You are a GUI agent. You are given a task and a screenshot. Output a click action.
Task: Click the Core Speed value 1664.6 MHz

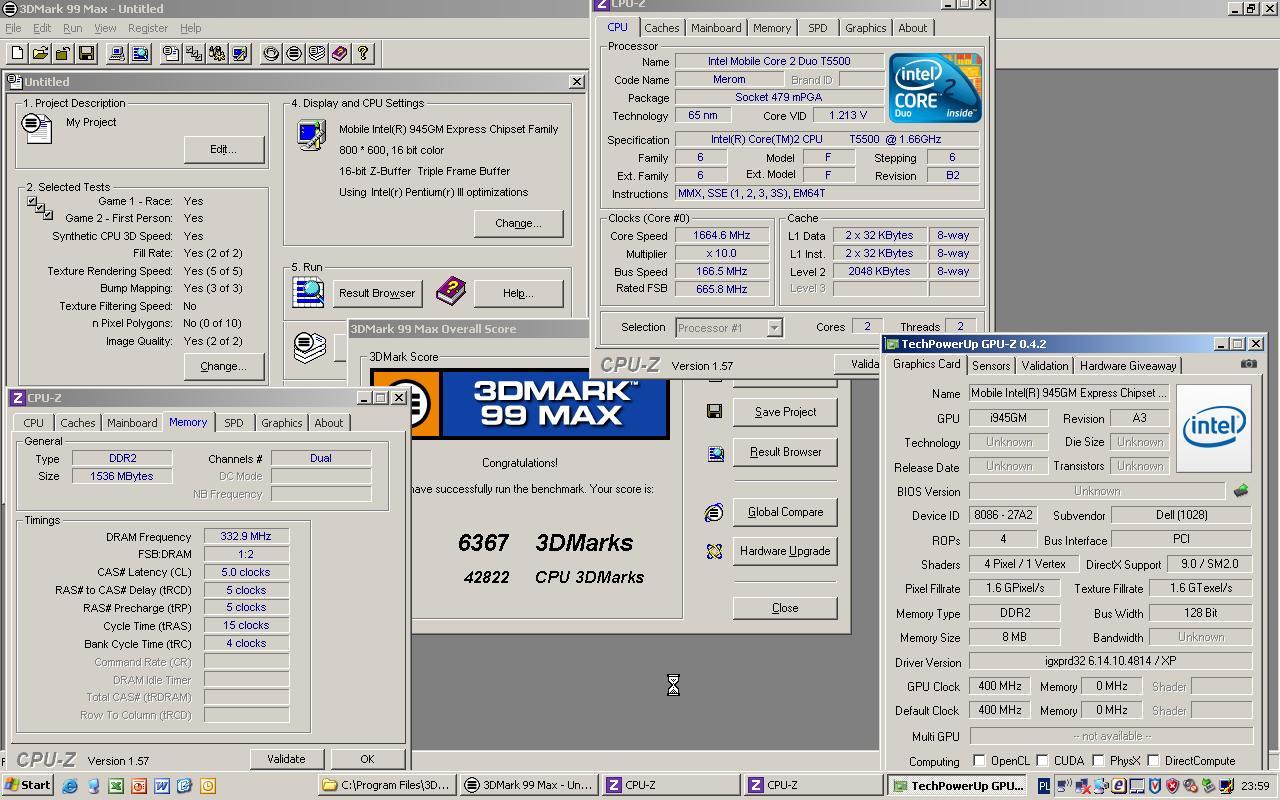click(x=721, y=236)
